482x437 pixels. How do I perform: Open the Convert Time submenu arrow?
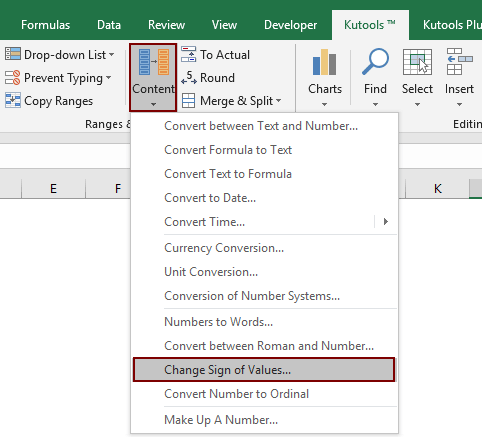pos(386,222)
